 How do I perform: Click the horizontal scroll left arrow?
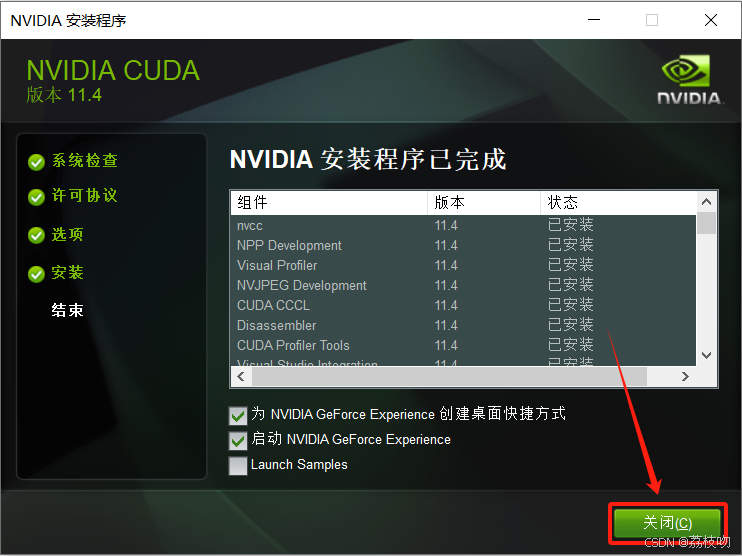coord(241,377)
